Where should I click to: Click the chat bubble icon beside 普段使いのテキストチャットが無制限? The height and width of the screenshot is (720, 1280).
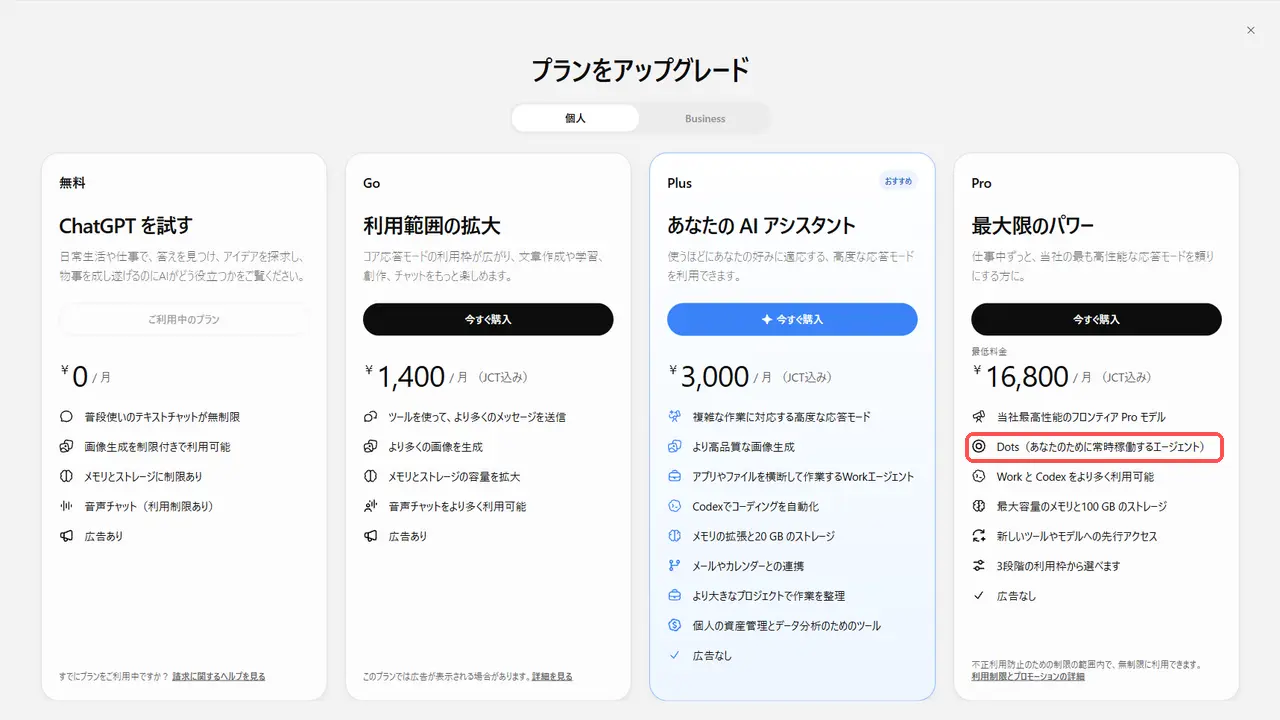[x=67, y=417]
